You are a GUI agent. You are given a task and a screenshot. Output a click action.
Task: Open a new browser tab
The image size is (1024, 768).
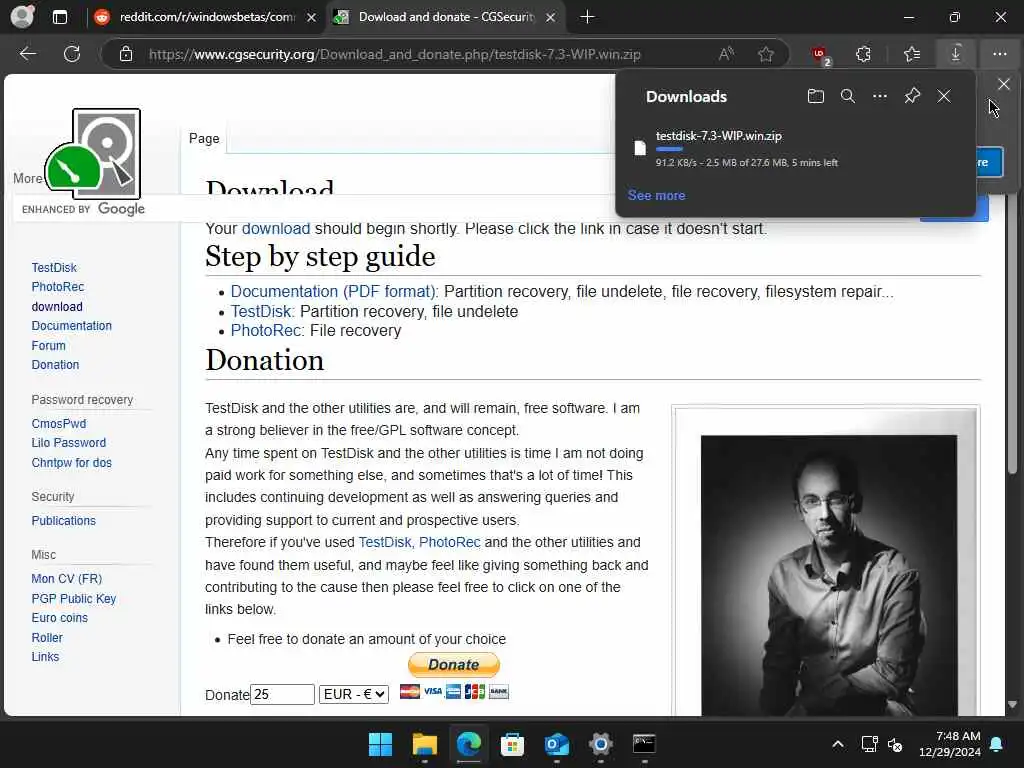[587, 17]
